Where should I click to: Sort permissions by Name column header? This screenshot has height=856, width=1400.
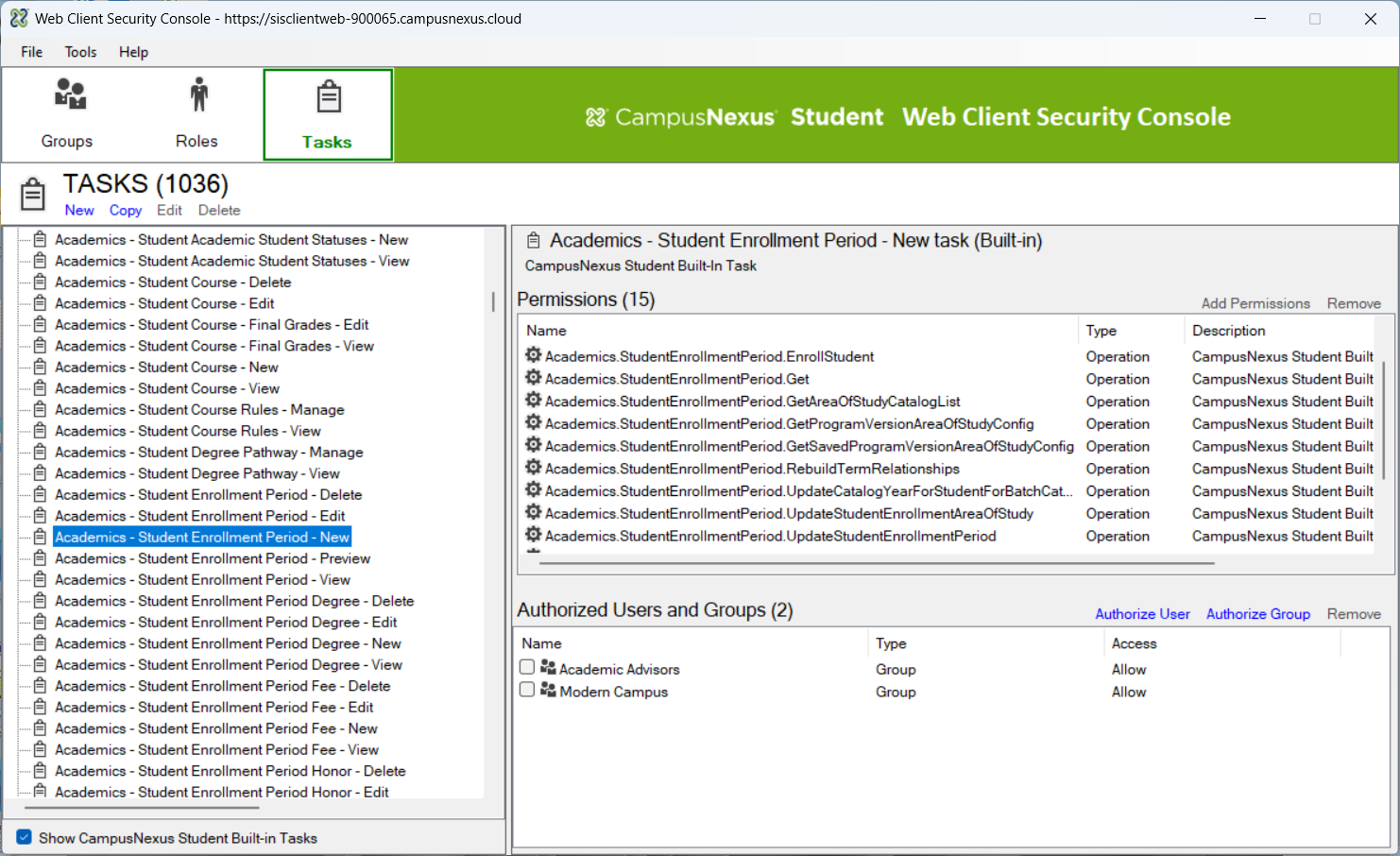[x=798, y=331]
